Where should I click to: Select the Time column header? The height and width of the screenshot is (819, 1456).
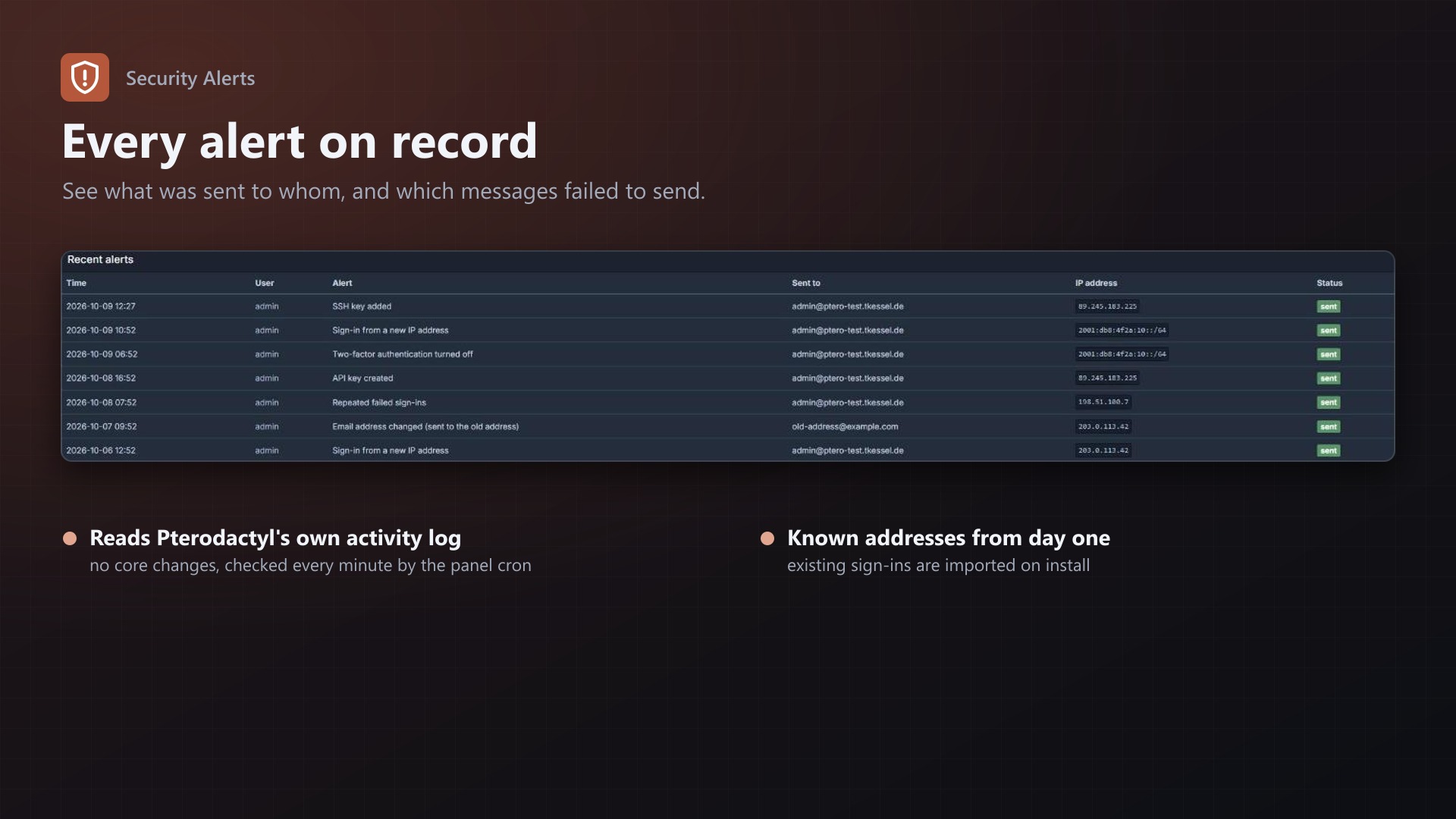[77, 283]
